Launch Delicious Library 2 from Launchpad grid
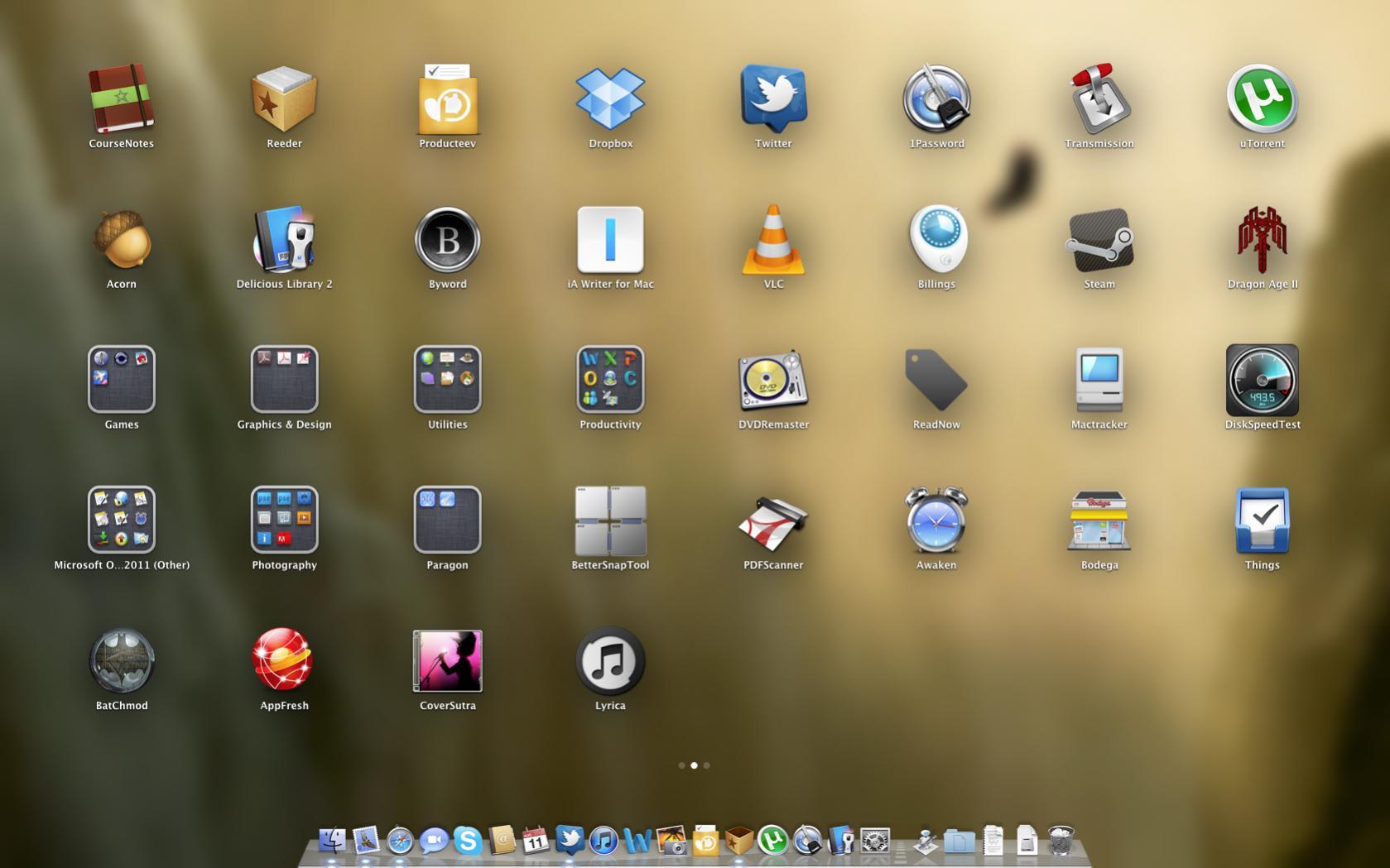 click(284, 239)
